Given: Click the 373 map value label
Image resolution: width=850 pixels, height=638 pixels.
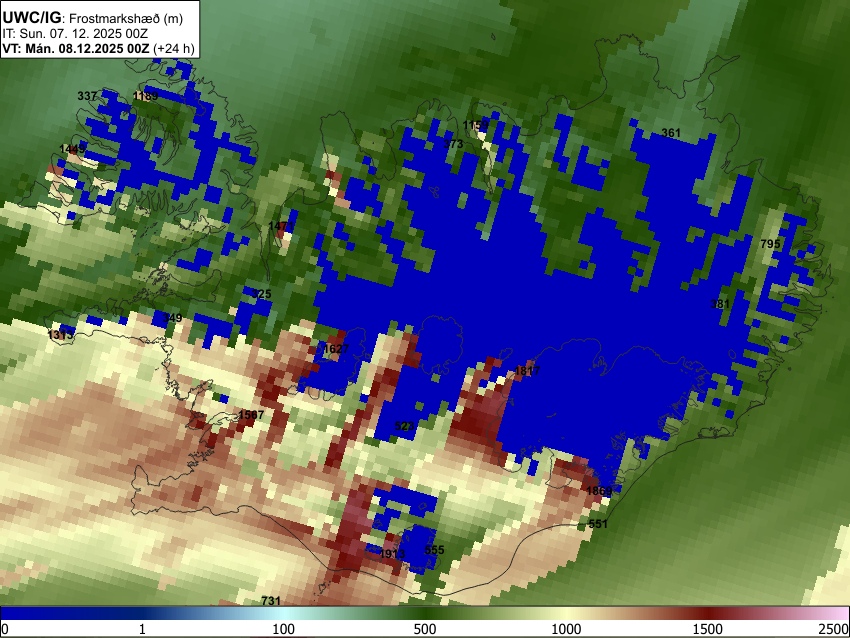Looking at the screenshot, I should (x=453, y=144).
